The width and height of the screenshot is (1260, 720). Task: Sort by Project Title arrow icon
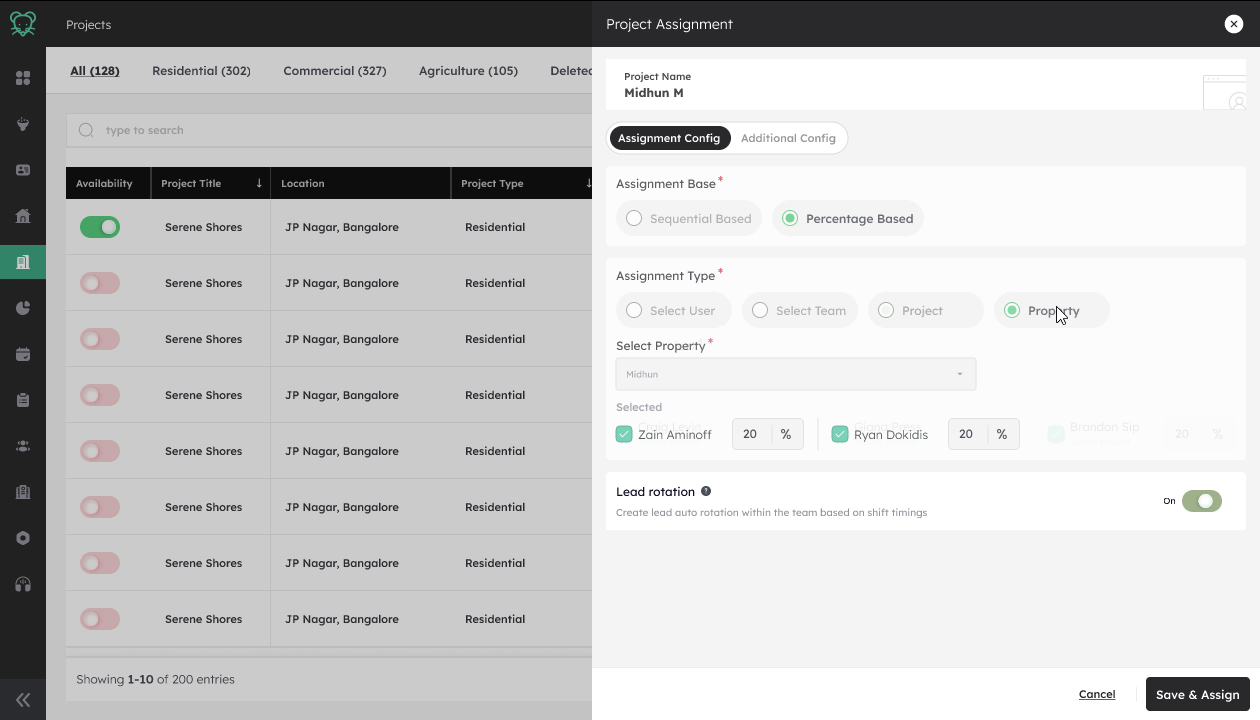[x=259, y=183]
